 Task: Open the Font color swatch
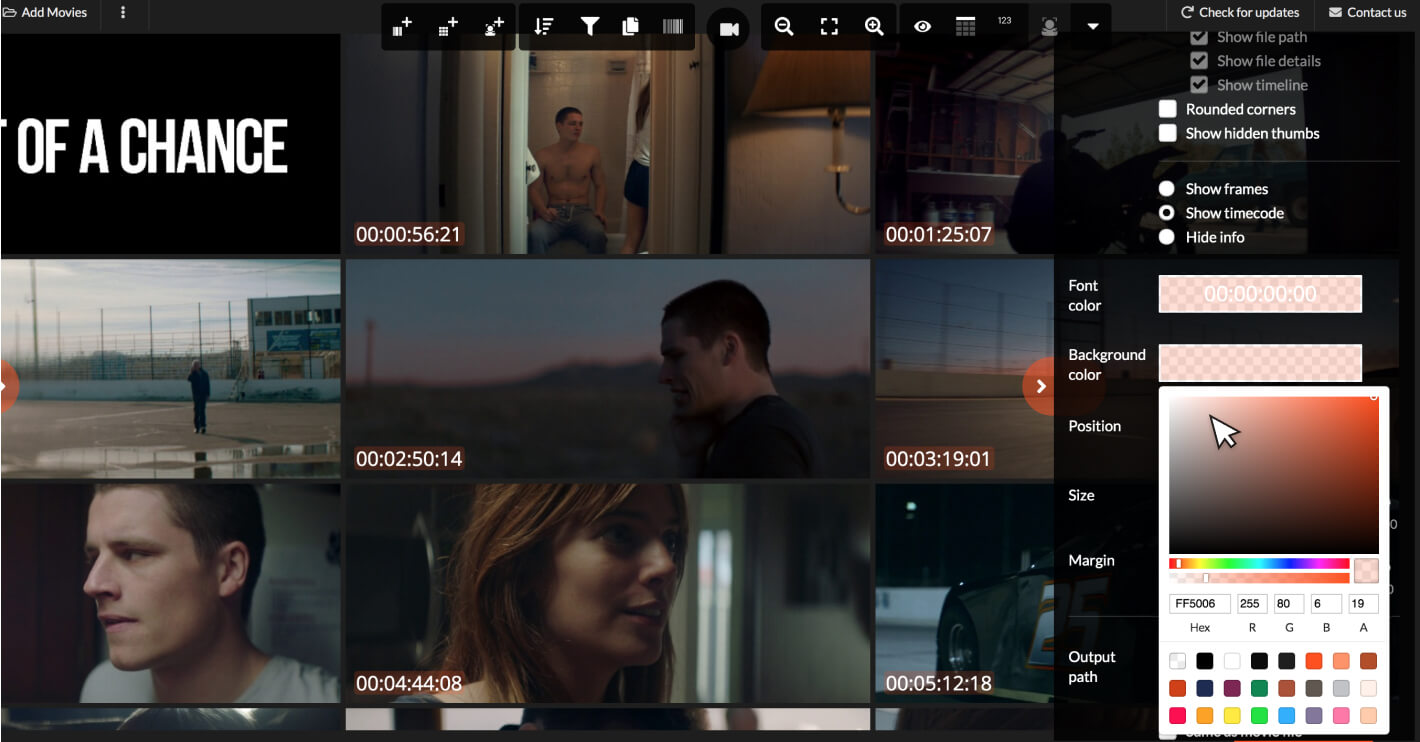click(x=1260, y=294)
